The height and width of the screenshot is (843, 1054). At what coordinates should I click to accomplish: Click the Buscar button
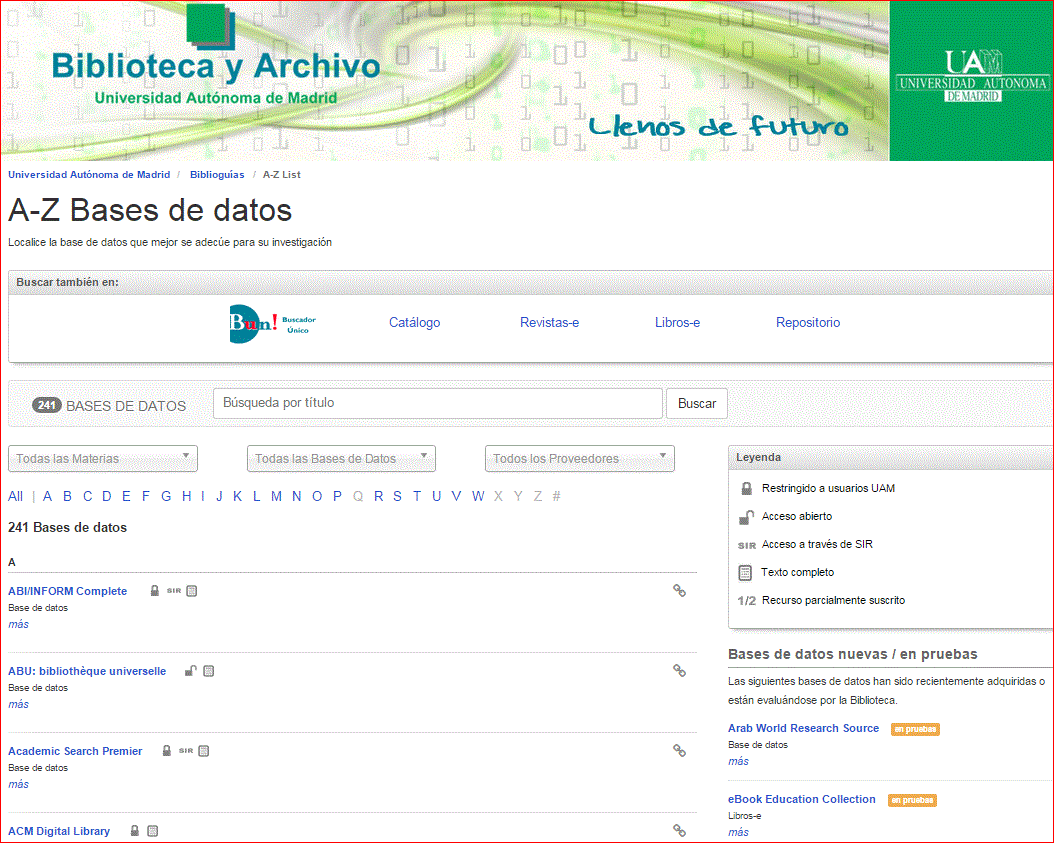pyautogui.click(x=697, y=403)
